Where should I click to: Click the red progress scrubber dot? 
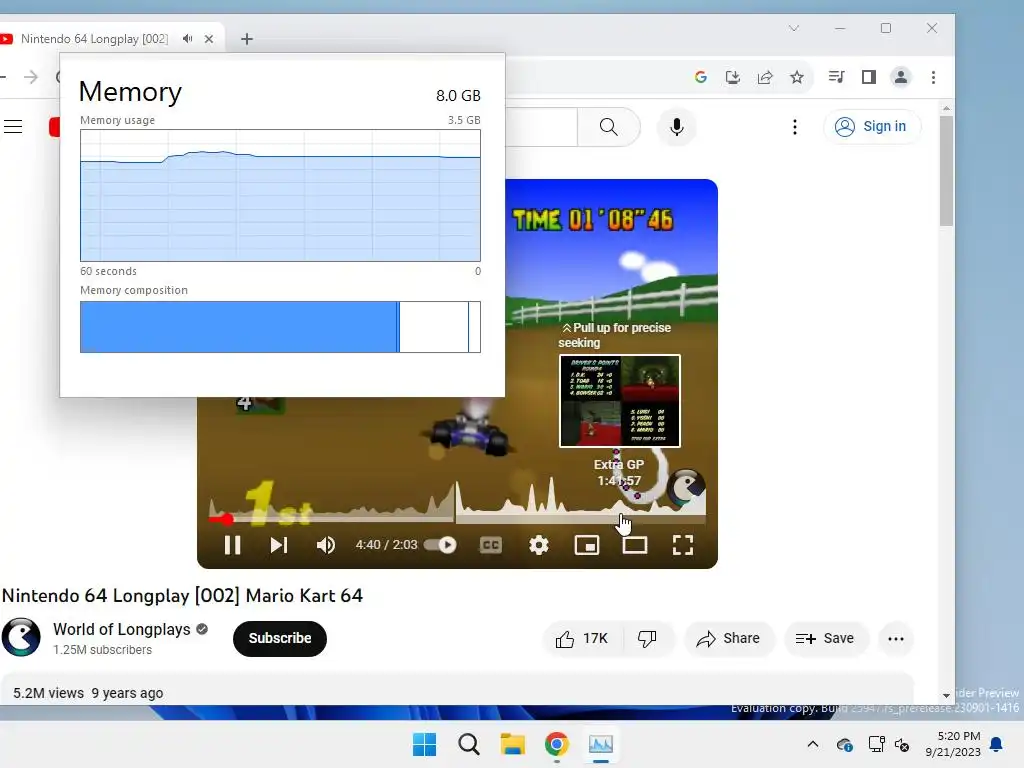pos(227,519)
